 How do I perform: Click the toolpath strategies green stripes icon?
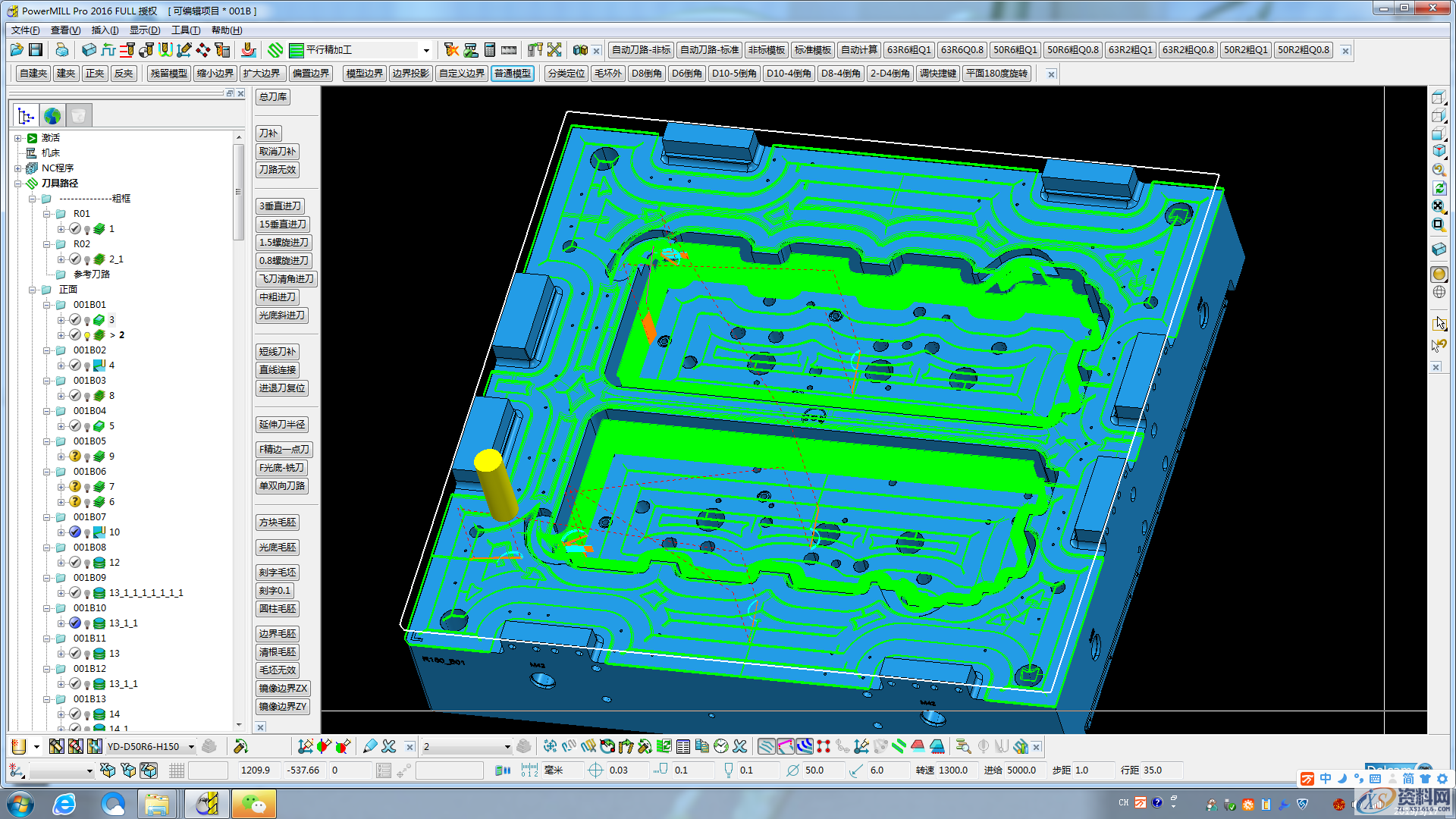click(x=275, y=50)
